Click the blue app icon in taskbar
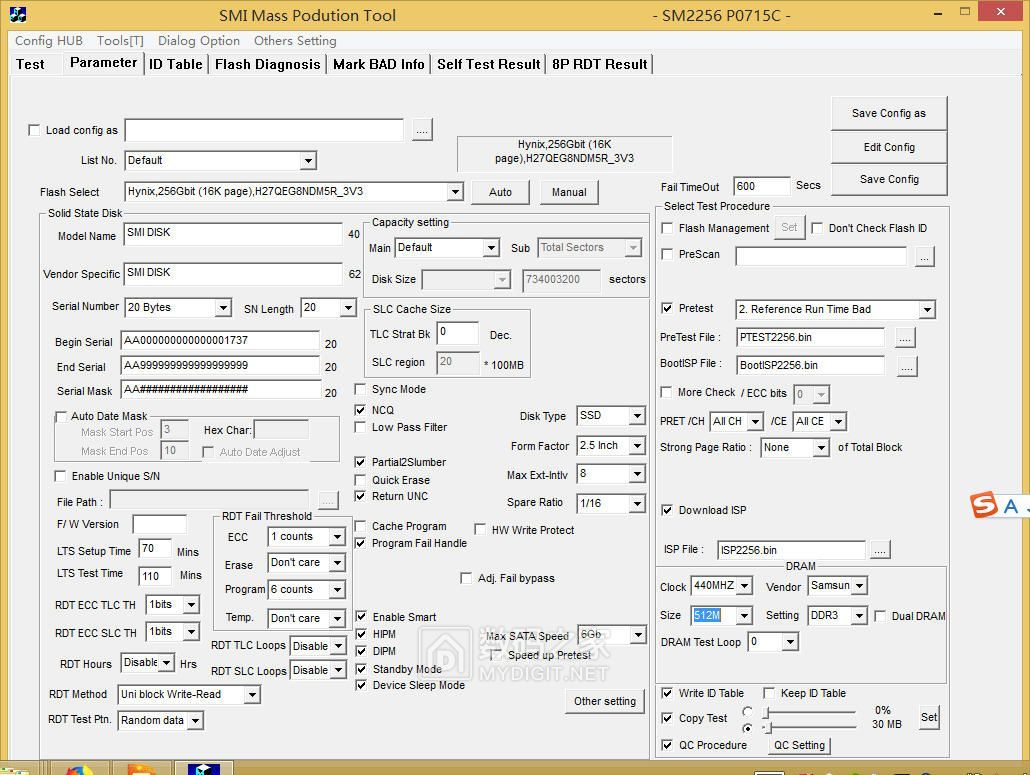Screen dimensions: 1030x775 [x=204, y=769]
